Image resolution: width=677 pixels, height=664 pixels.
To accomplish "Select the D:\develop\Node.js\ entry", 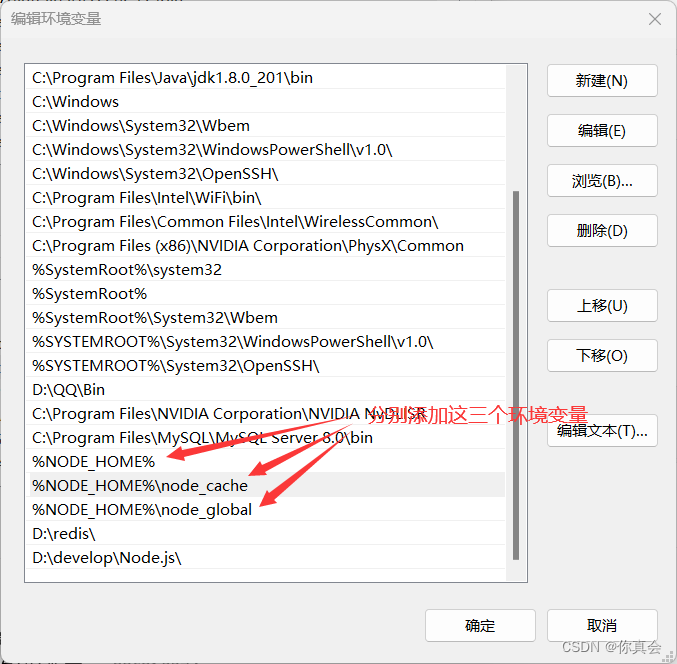I will pos(266,558).
